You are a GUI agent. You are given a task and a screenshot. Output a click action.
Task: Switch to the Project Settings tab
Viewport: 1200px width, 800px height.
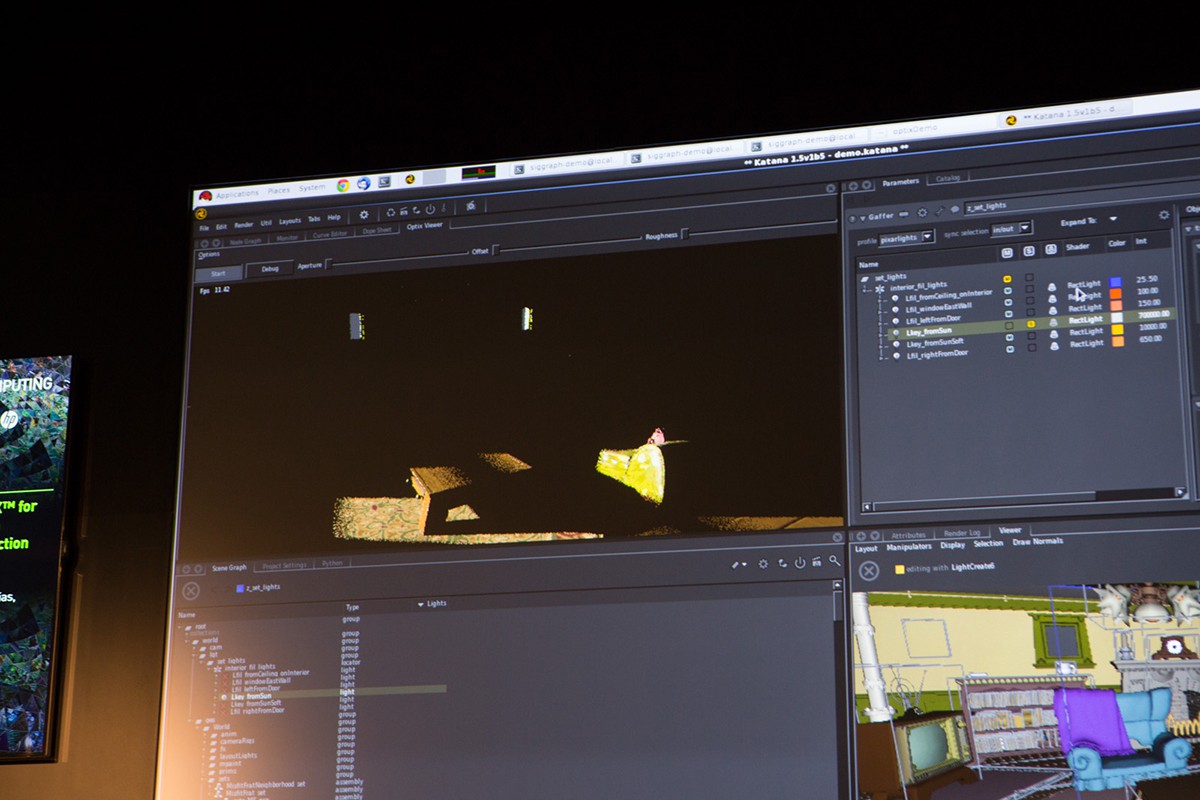[285, 565]
